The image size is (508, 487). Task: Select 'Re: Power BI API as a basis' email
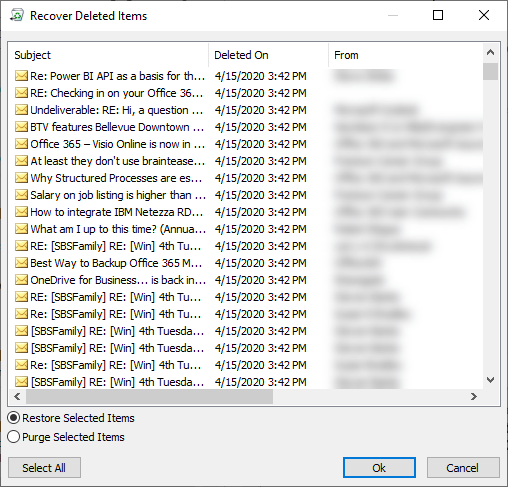tap(118, 76)
